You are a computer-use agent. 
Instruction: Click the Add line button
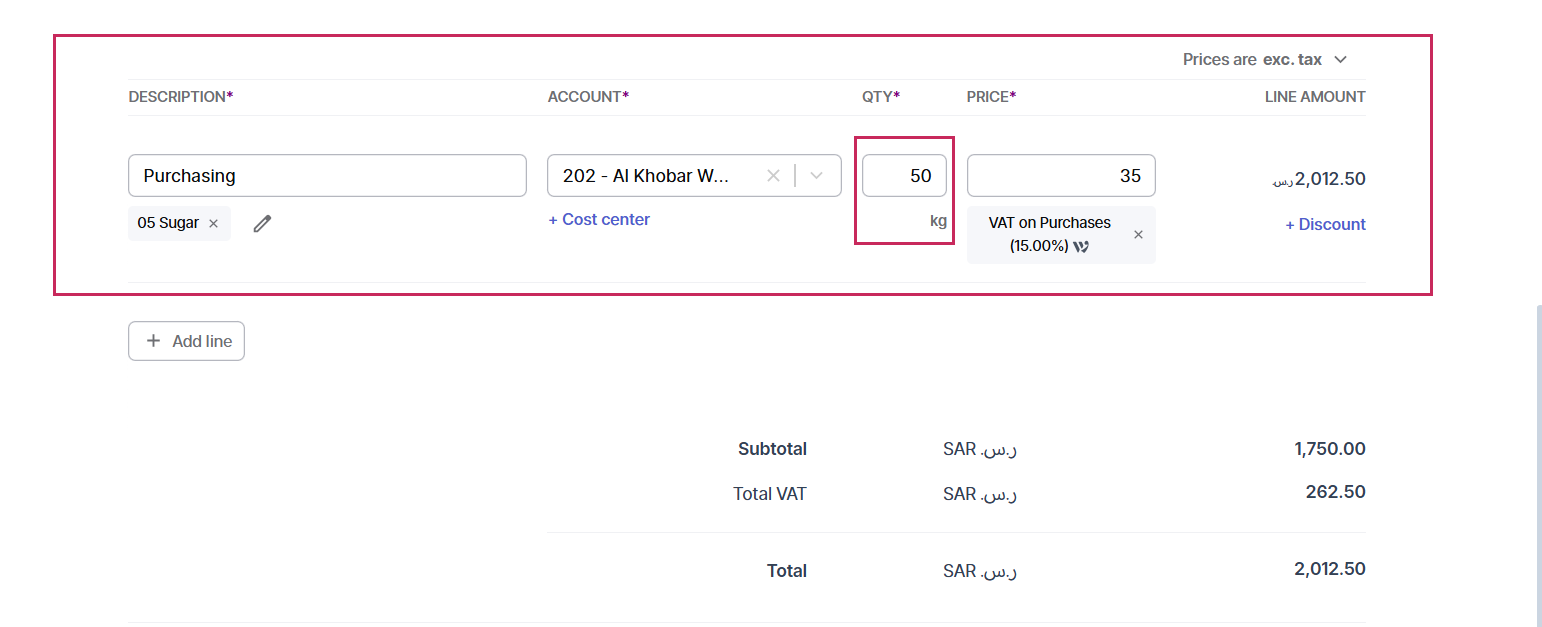186,341
